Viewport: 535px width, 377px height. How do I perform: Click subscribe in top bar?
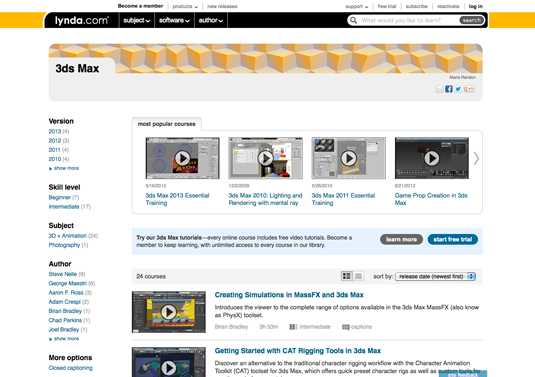click(416, 6)
